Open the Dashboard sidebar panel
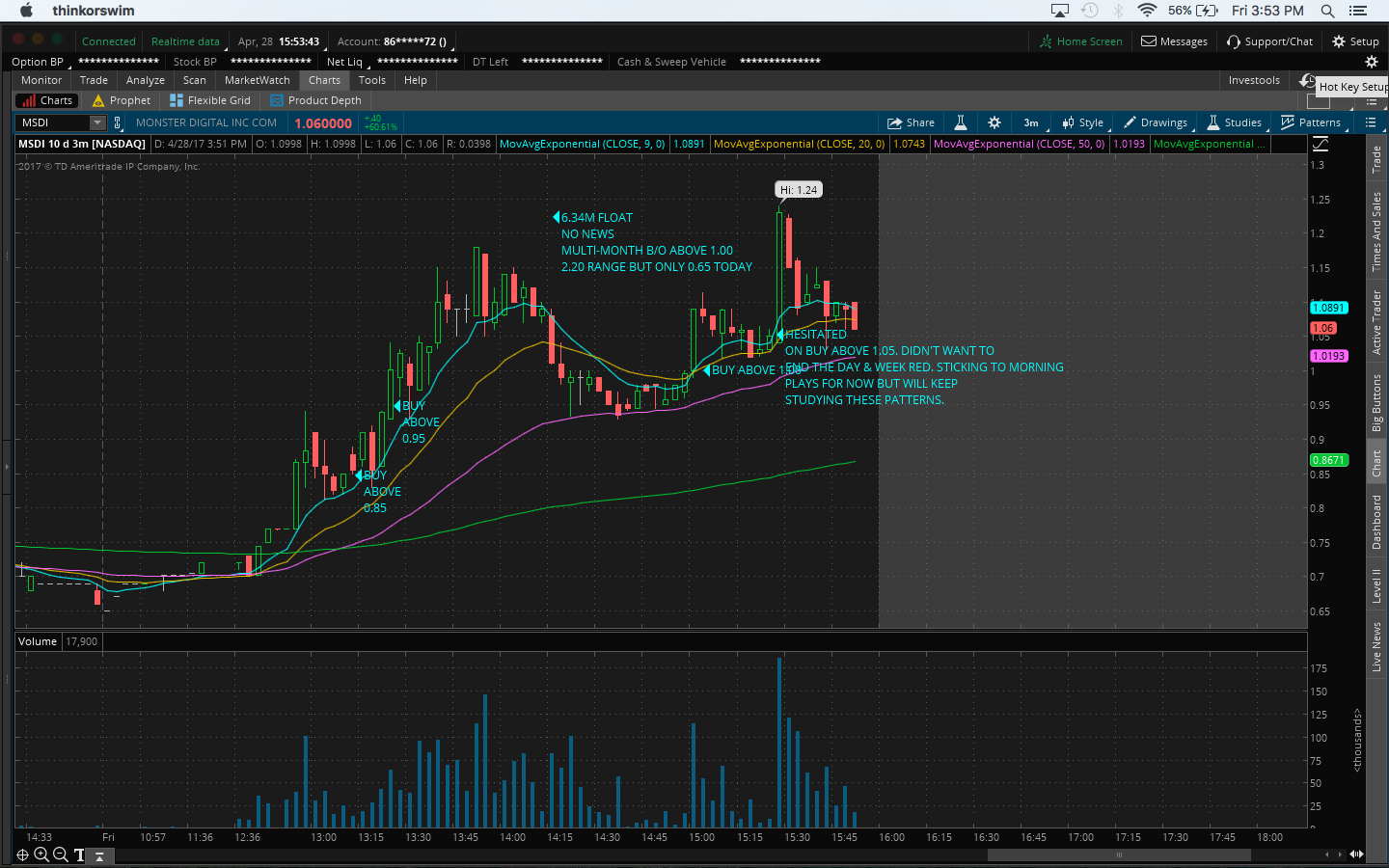Image resolution: width=1389 pixels, height=868 pixels. [x=1376, y=522]
